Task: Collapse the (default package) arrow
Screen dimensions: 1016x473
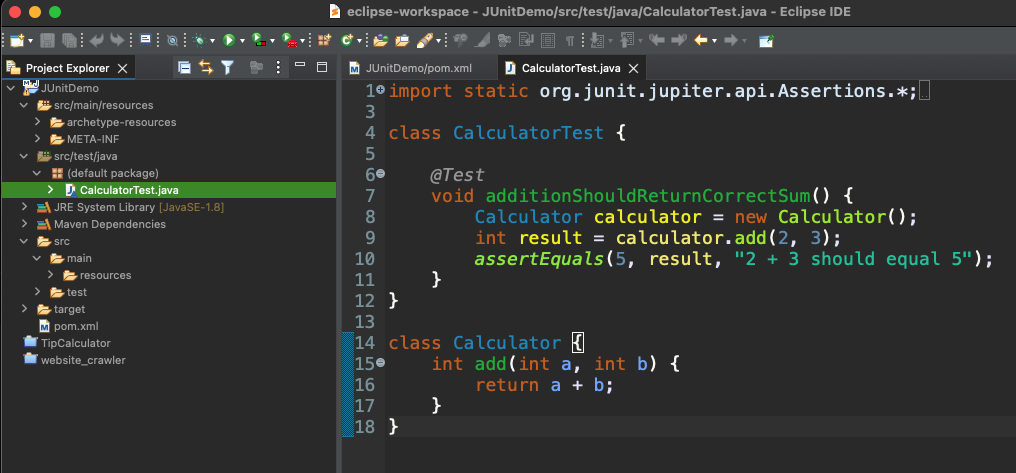Action: 38,173
